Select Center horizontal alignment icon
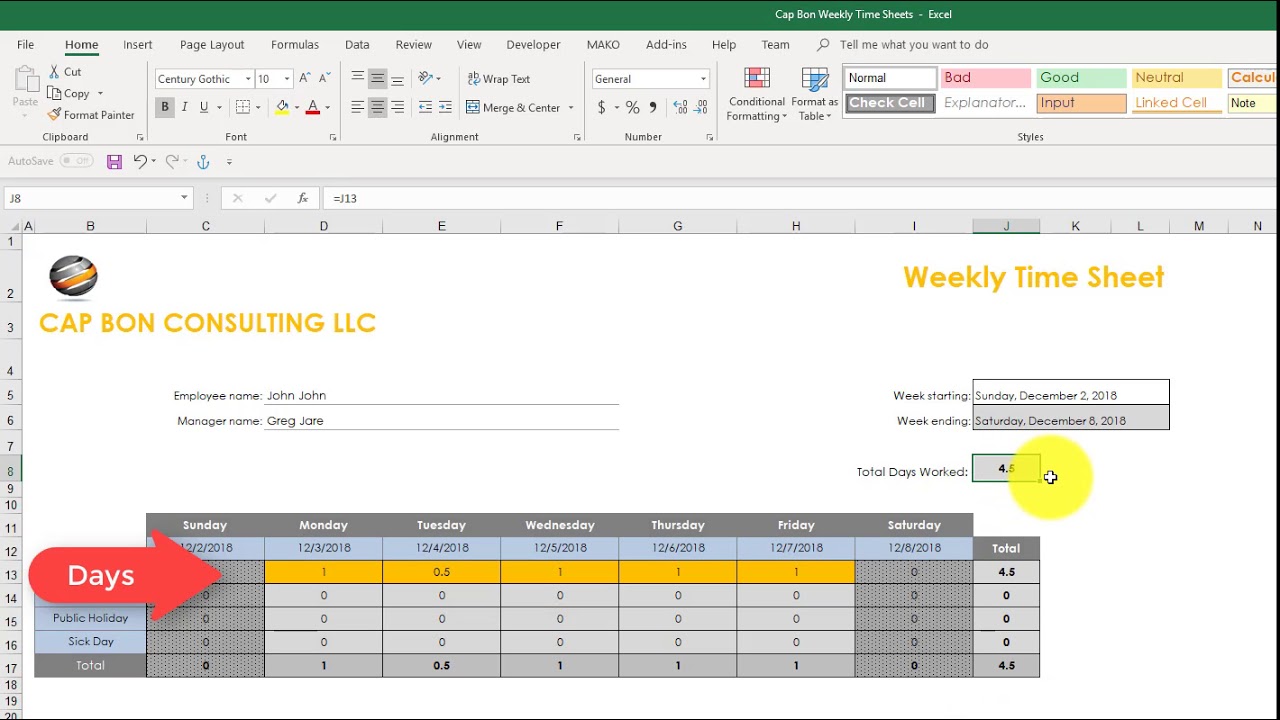 tap(377, 107)
